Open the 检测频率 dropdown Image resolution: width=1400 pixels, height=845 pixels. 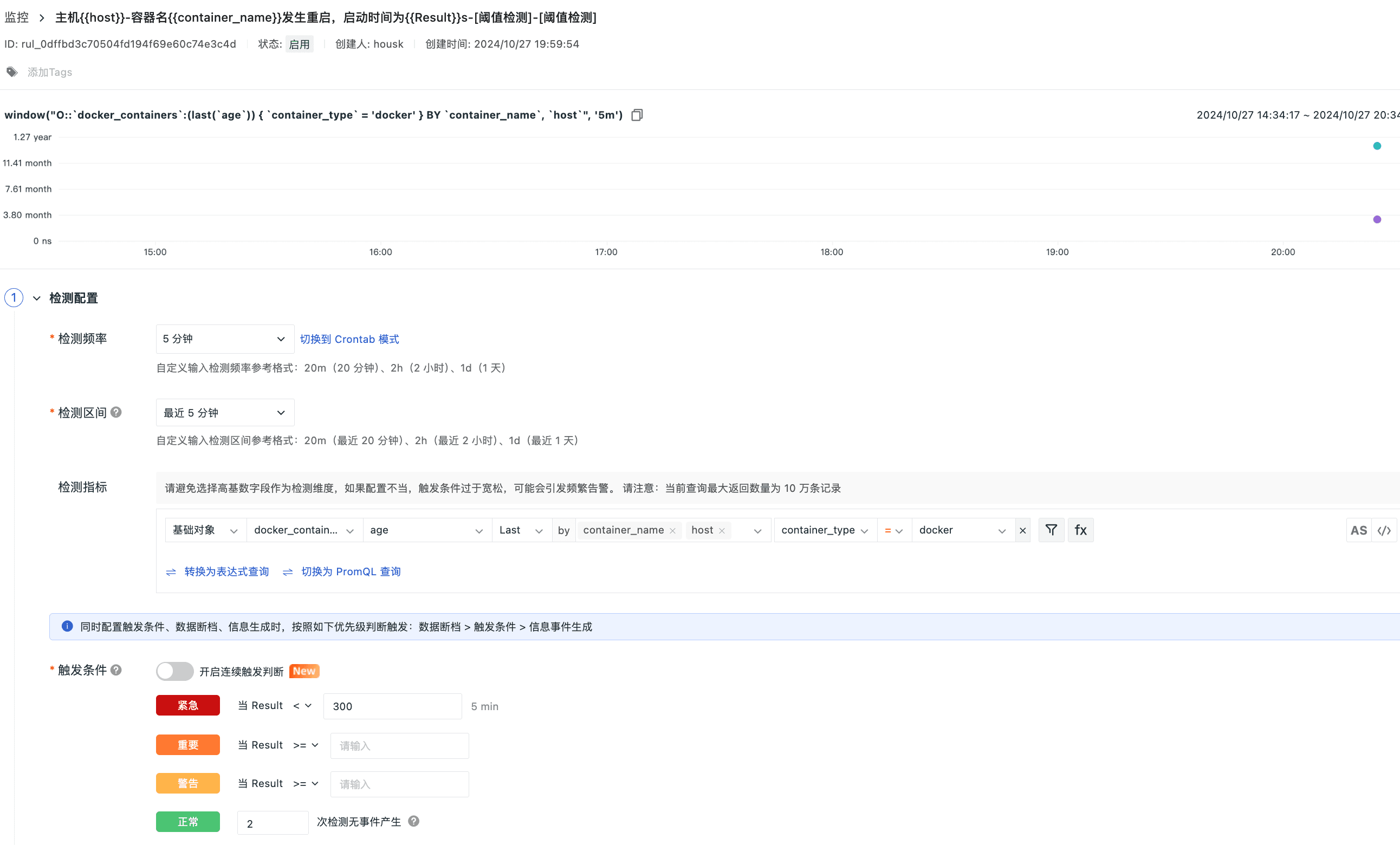225,339
